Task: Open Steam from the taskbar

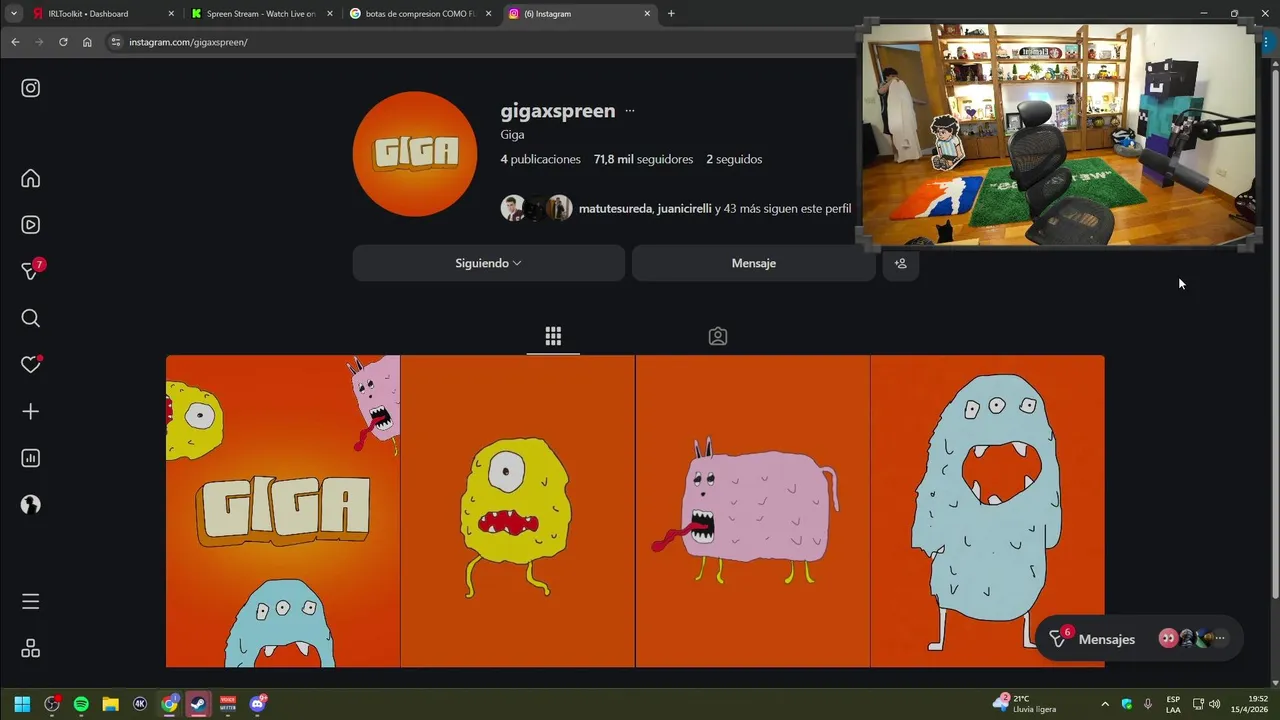Action: [x=199, y=704]
